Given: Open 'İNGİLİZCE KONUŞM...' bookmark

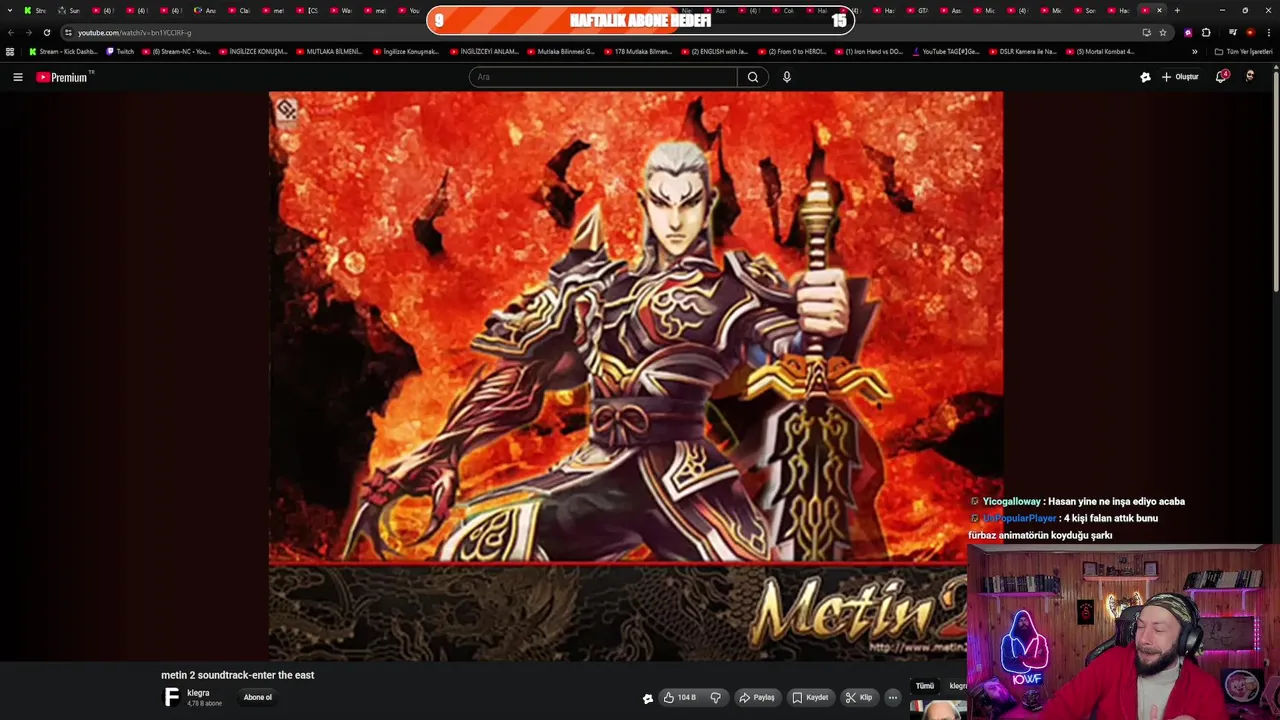Looking at the screenshot, I should (x=253, y=52).
